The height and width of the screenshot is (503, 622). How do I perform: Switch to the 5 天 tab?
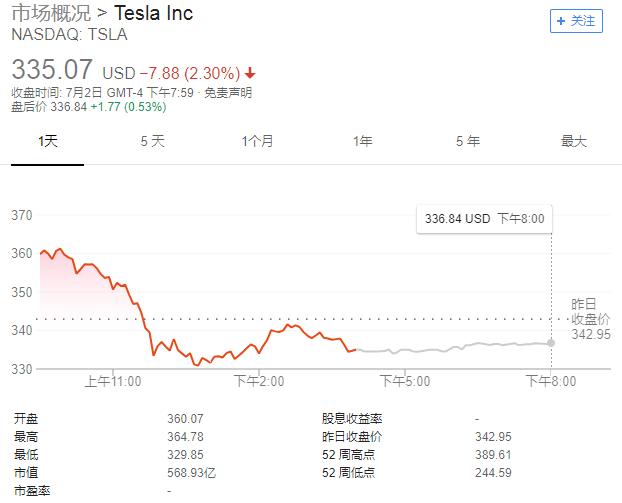[152, 141]
